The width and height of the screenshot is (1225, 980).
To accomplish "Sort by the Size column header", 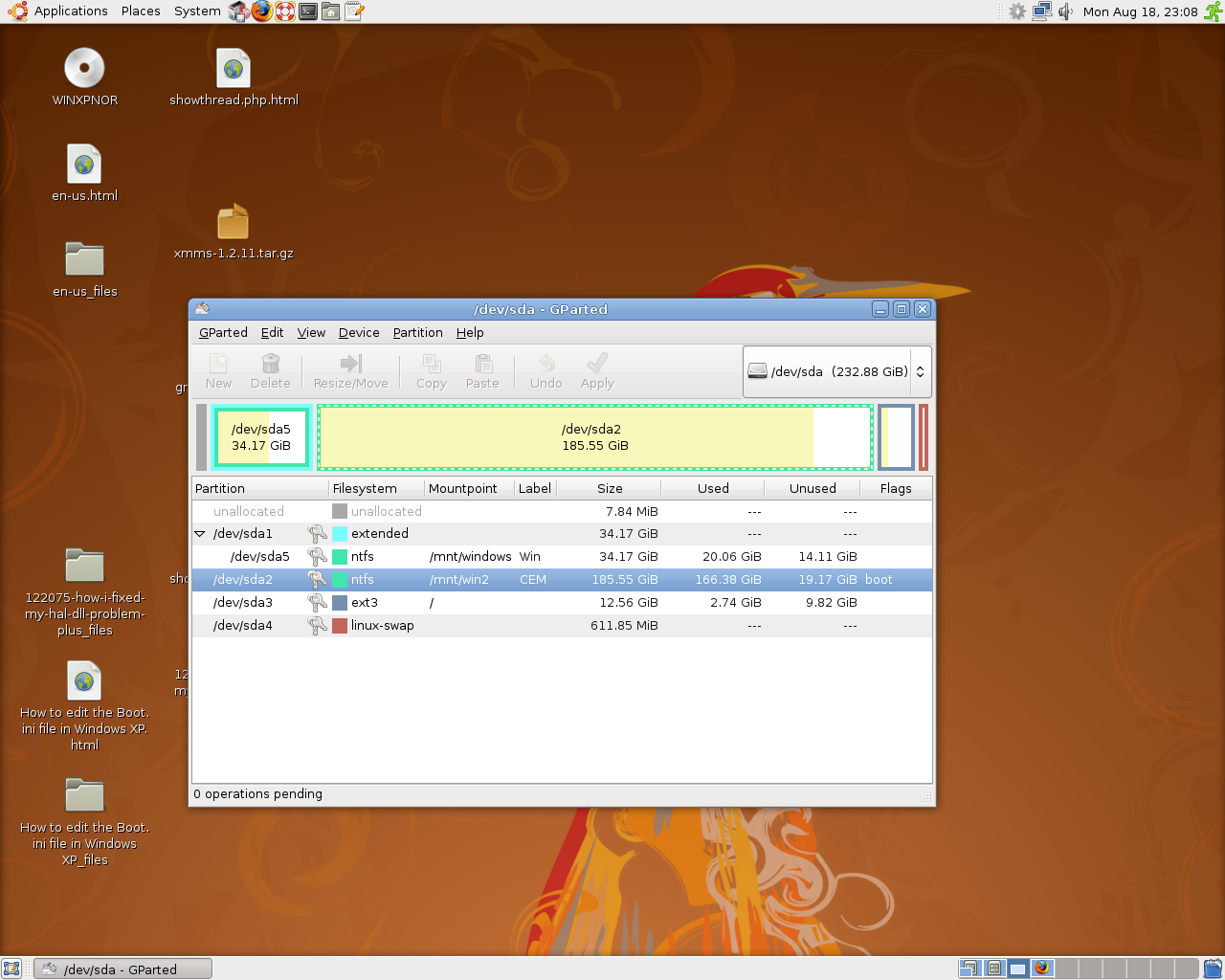I will [610, 488].
